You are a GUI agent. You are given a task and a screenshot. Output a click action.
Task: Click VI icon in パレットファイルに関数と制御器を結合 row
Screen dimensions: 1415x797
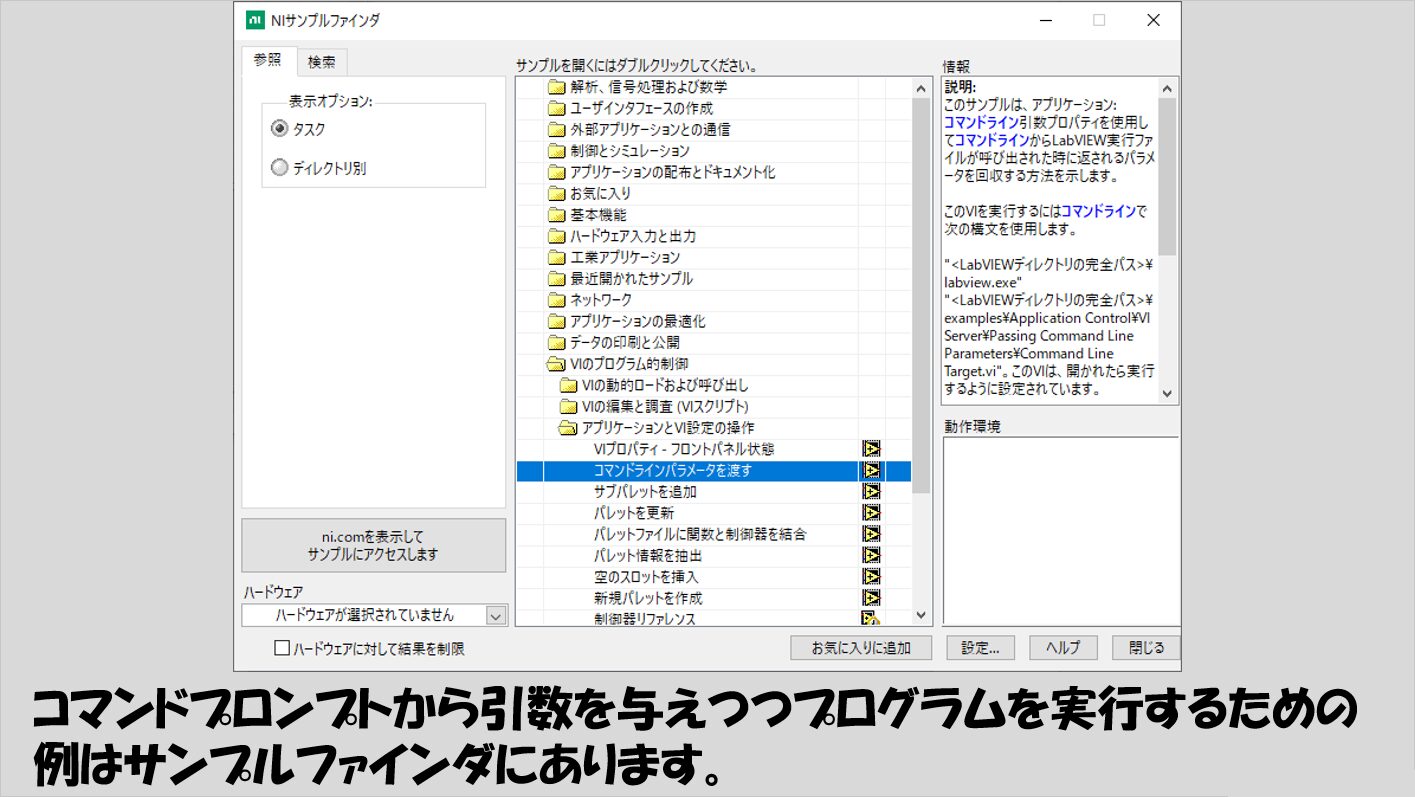pos(871,534)
